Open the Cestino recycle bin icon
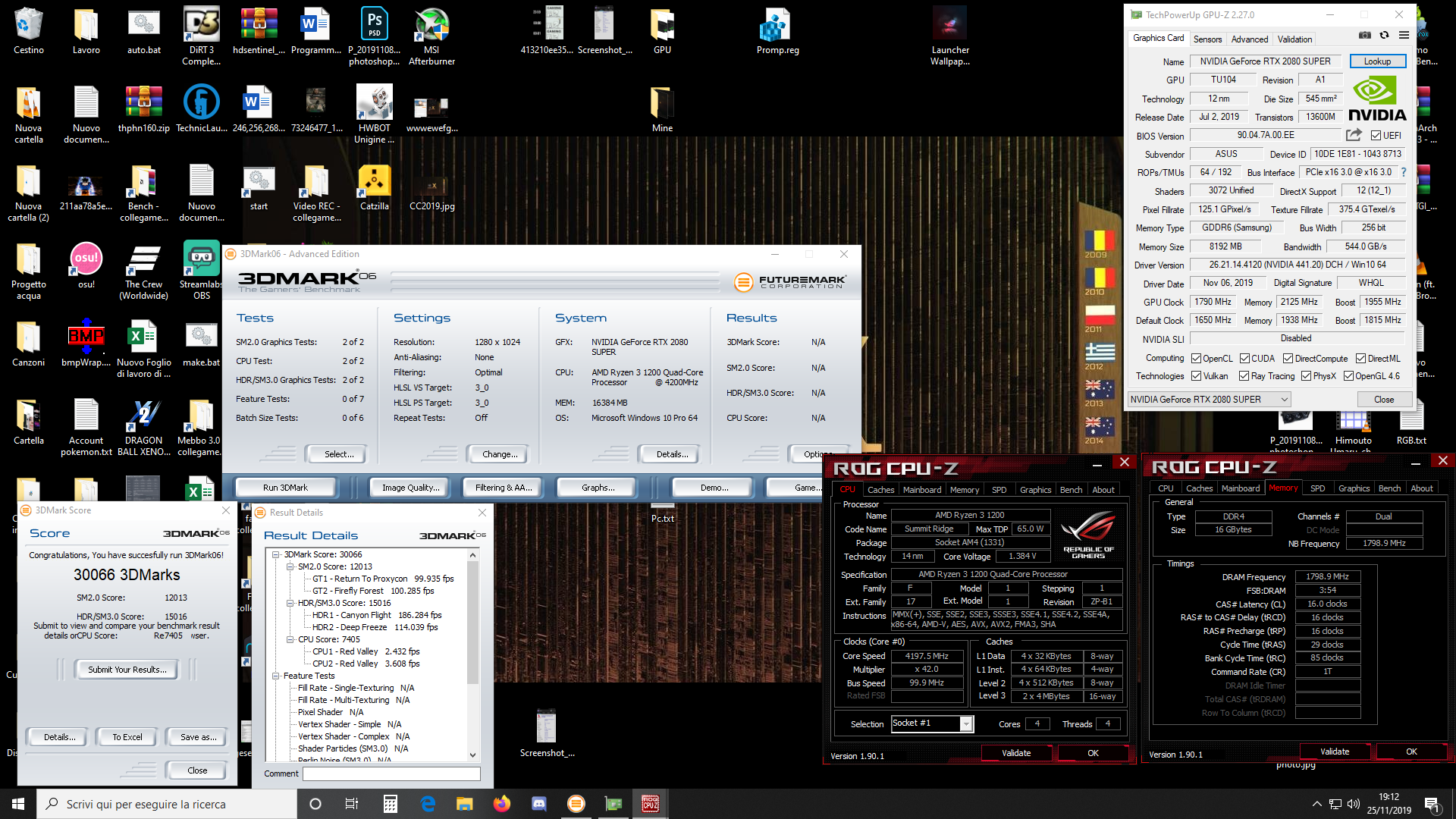The width and height of the screenshot is (1456, 819). [x=28, y=31]
